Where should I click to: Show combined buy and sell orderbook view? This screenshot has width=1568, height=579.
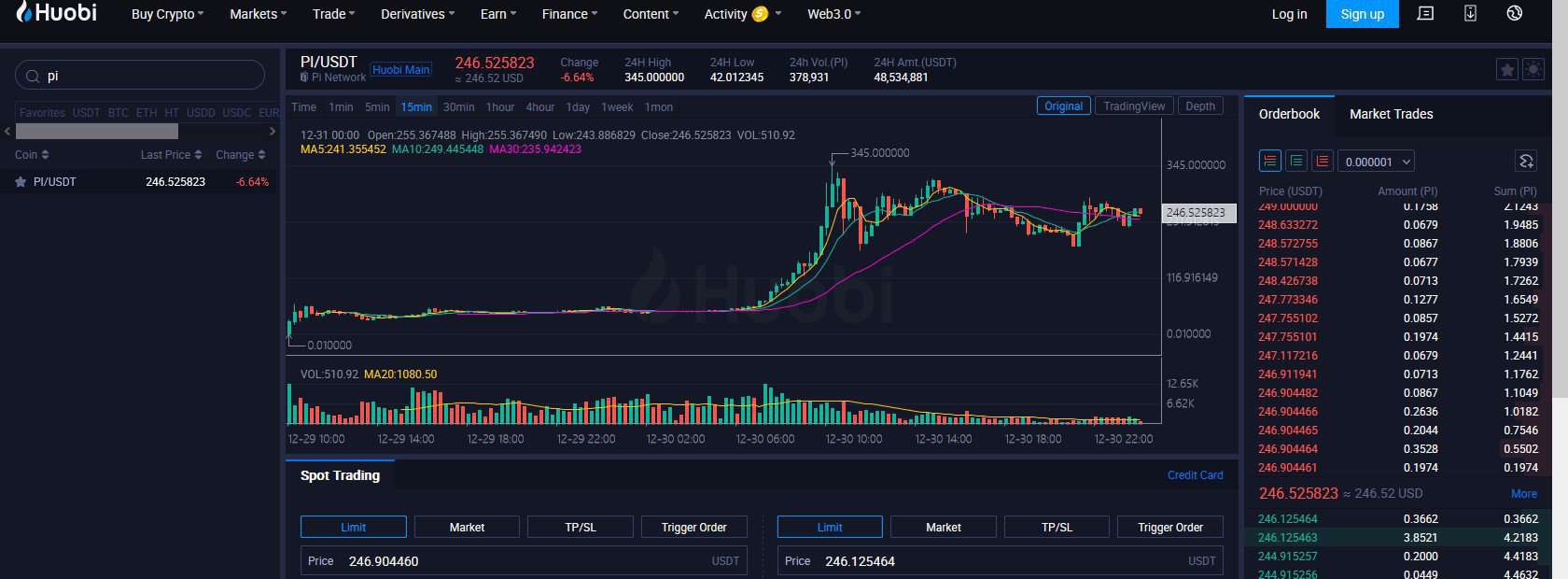(x=1270, y=161)
